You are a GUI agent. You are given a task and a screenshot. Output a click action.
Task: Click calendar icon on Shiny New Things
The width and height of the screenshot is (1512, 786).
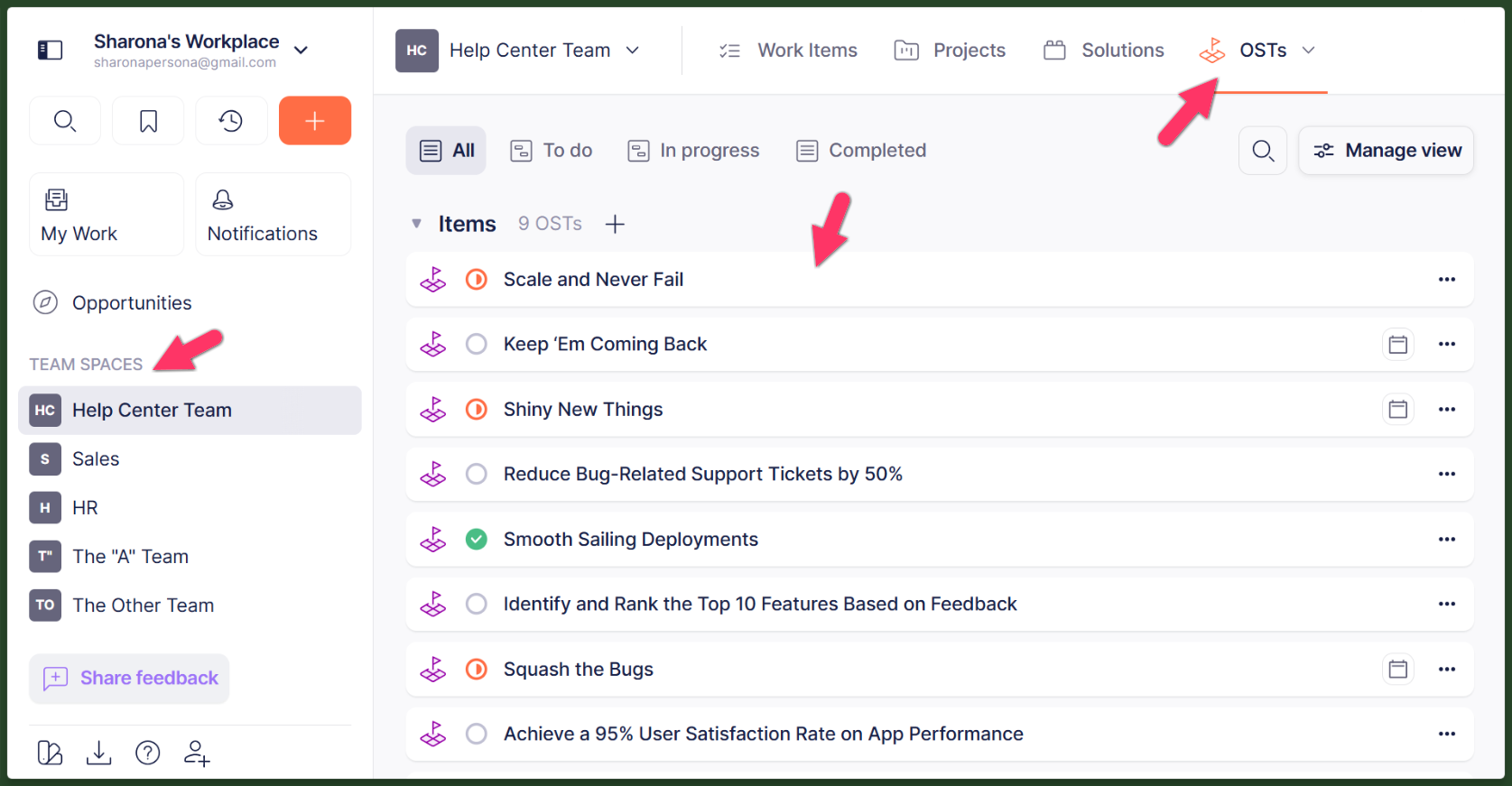point(1397,410)
